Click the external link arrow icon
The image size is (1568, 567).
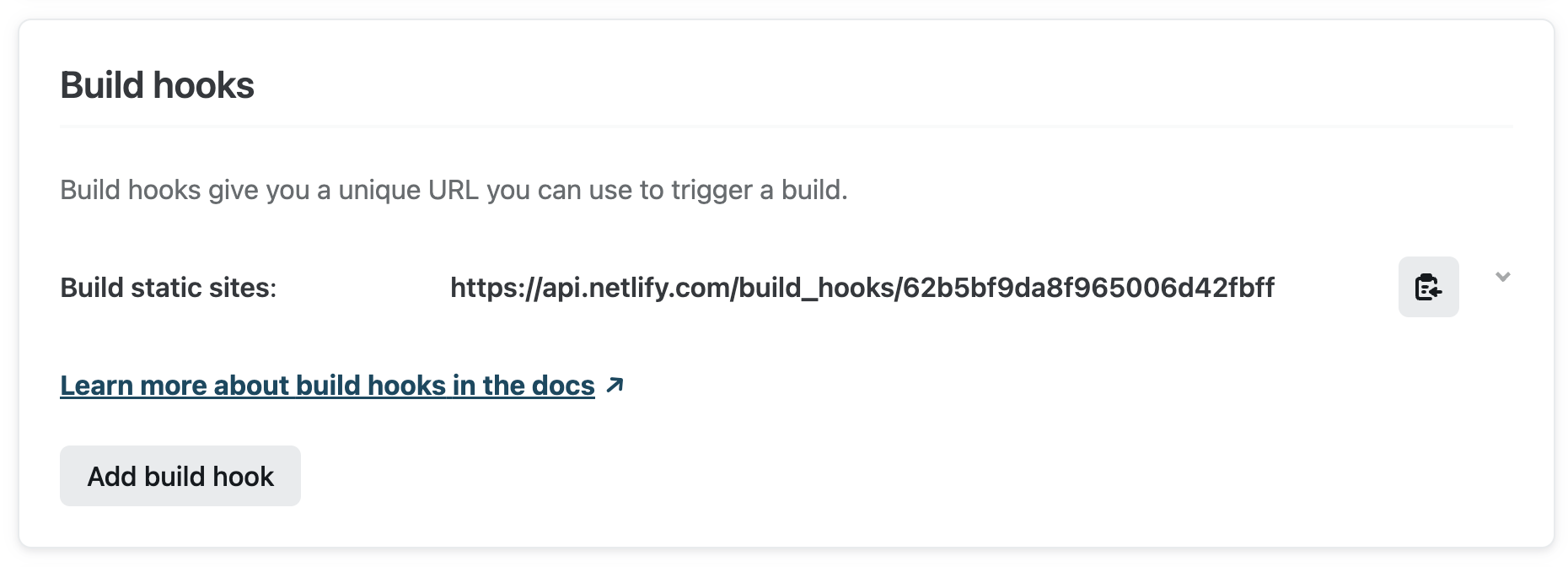pos(615,385)
